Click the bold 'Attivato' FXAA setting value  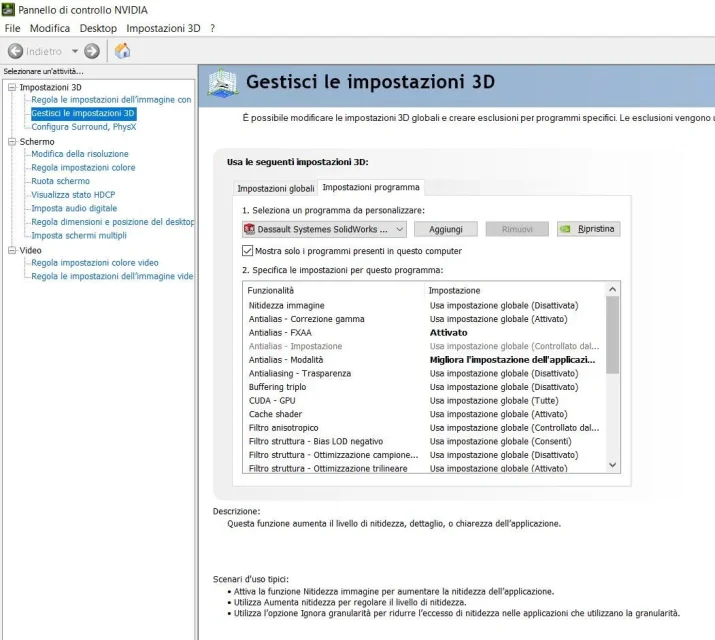tap(448, 333)
